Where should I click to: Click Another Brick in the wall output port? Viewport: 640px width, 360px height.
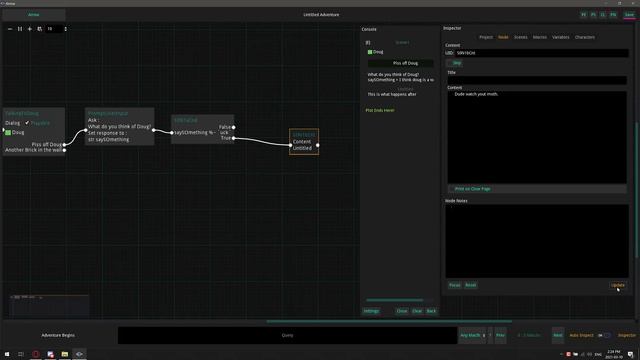click(x=64, y=150)
